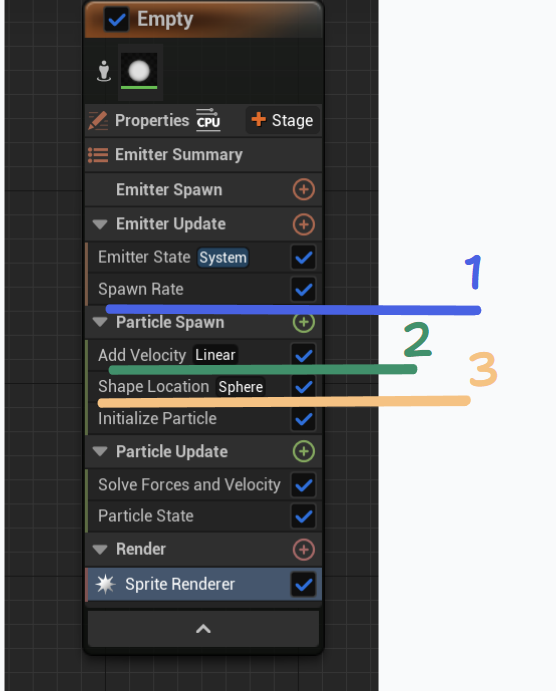Collapse the emitter with bottom chevron
The width and height of the screenshot is (556, 691).
click(203, 629)
